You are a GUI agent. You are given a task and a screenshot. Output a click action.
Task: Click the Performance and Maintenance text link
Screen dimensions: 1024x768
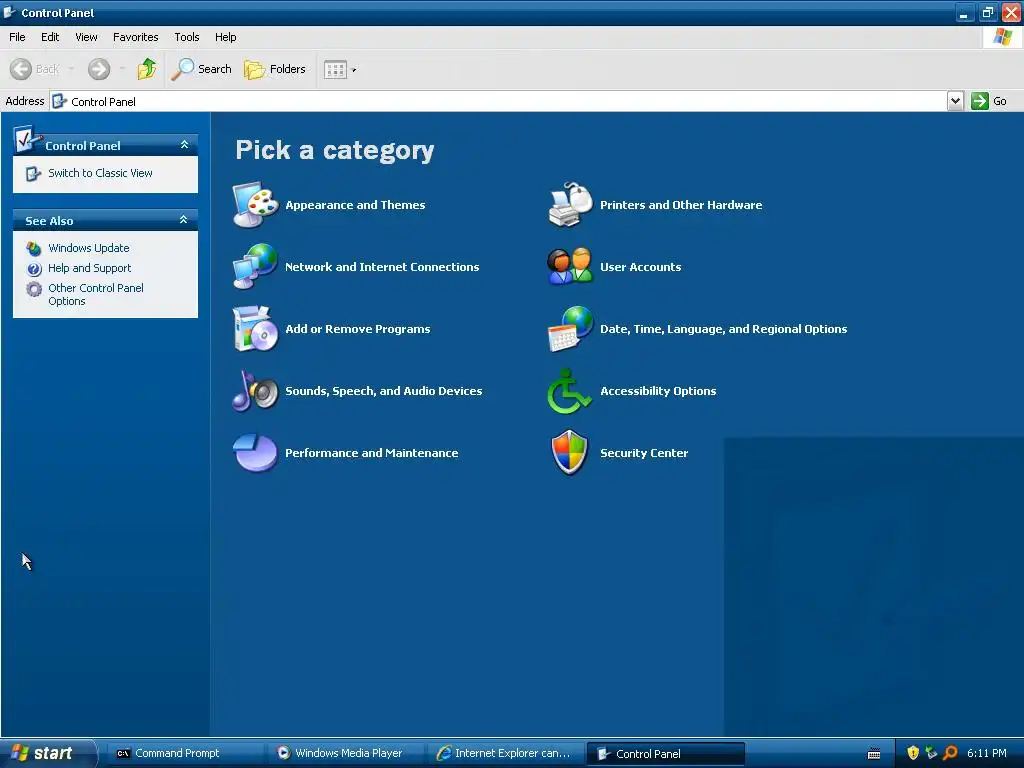click(372, 453)
